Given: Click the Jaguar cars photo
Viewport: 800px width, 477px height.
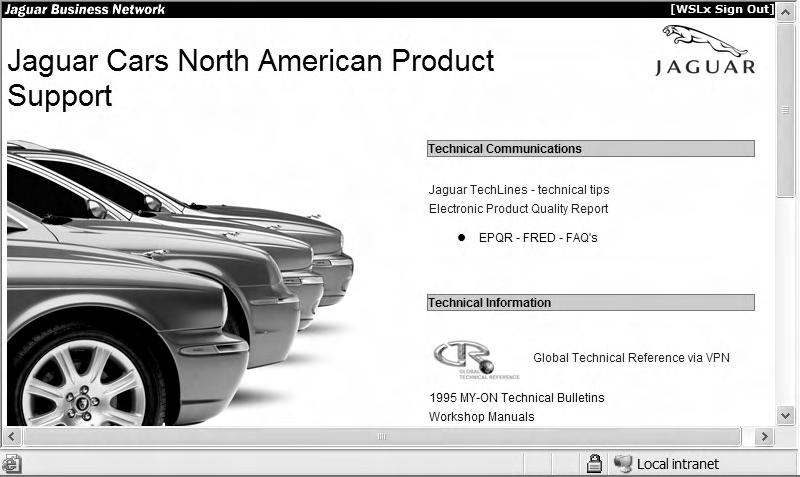Looking at the screenshot, I should click(x=180, y=283).
